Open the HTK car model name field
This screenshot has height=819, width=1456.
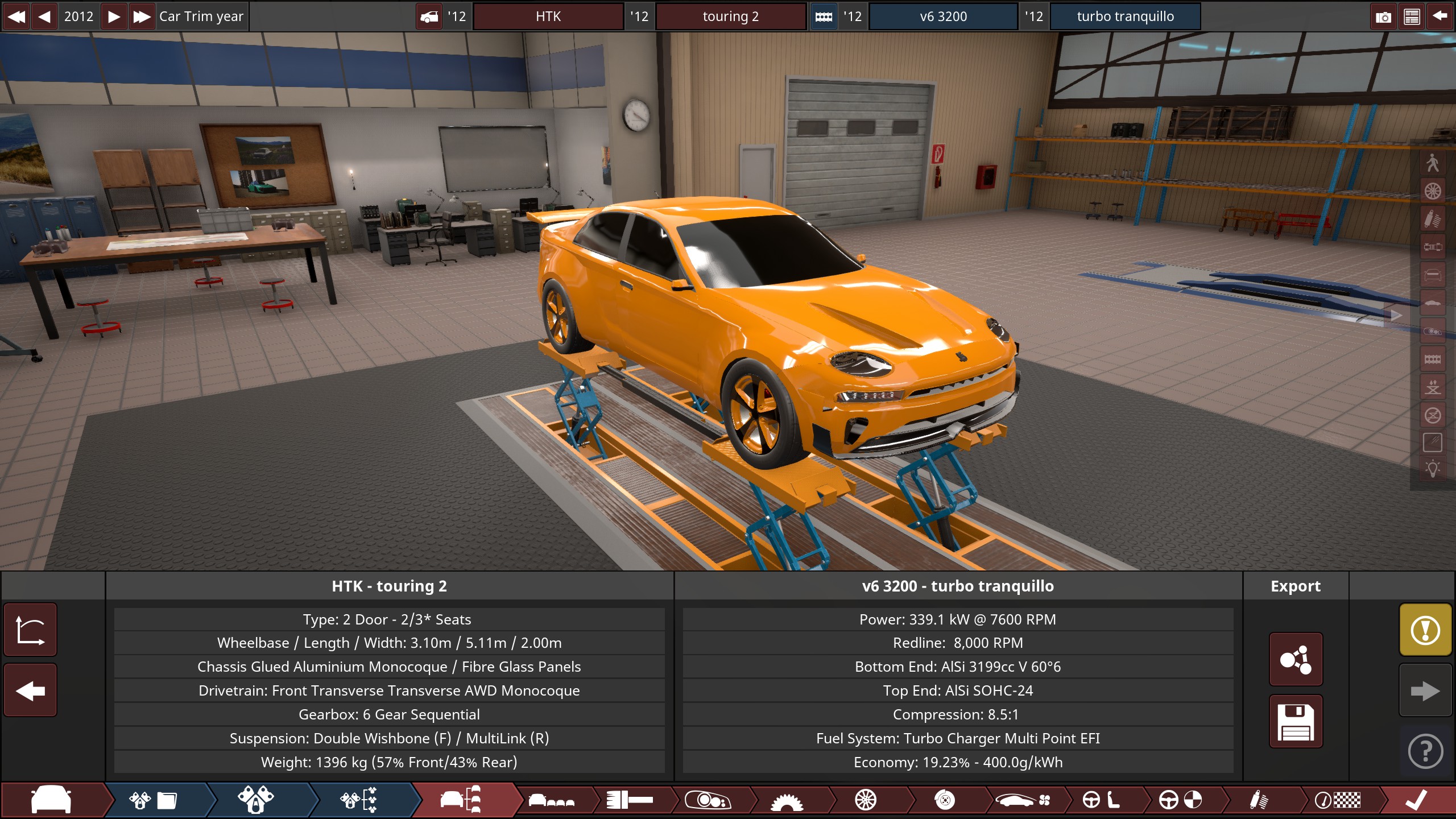pyautogui.click(x=548, y=16)
